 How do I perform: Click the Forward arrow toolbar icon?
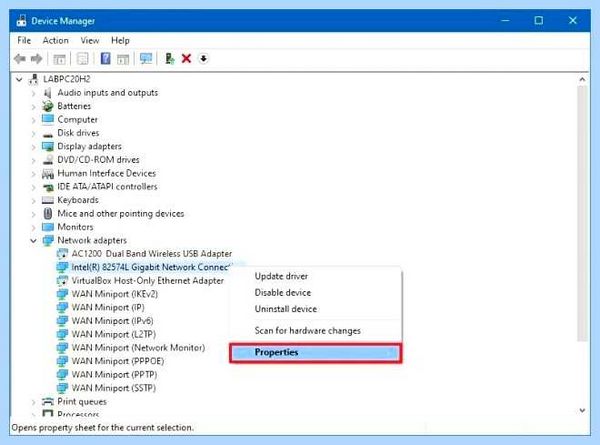click(36, 59)
